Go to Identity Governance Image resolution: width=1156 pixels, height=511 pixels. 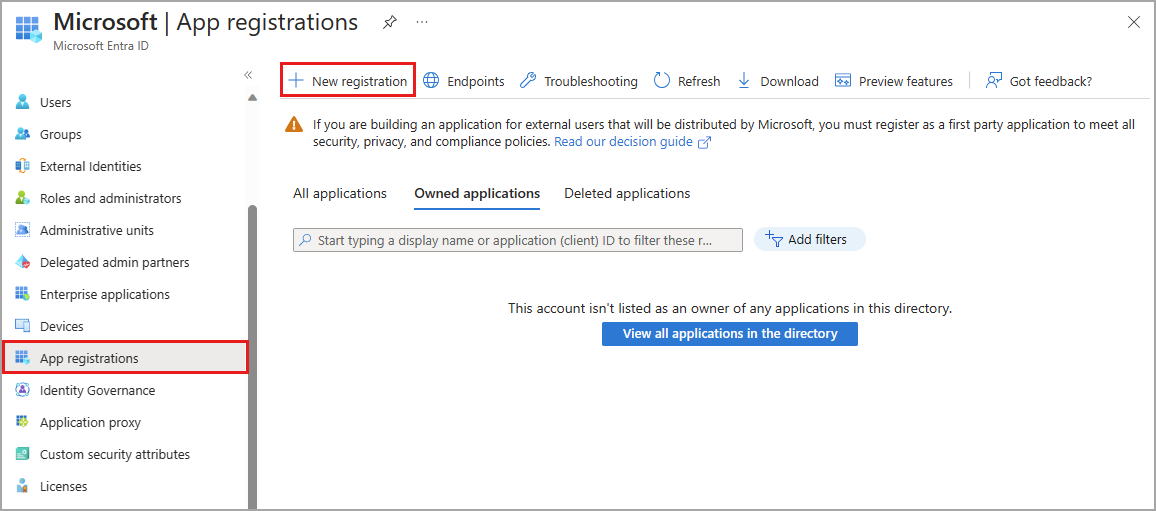point(97,390)
